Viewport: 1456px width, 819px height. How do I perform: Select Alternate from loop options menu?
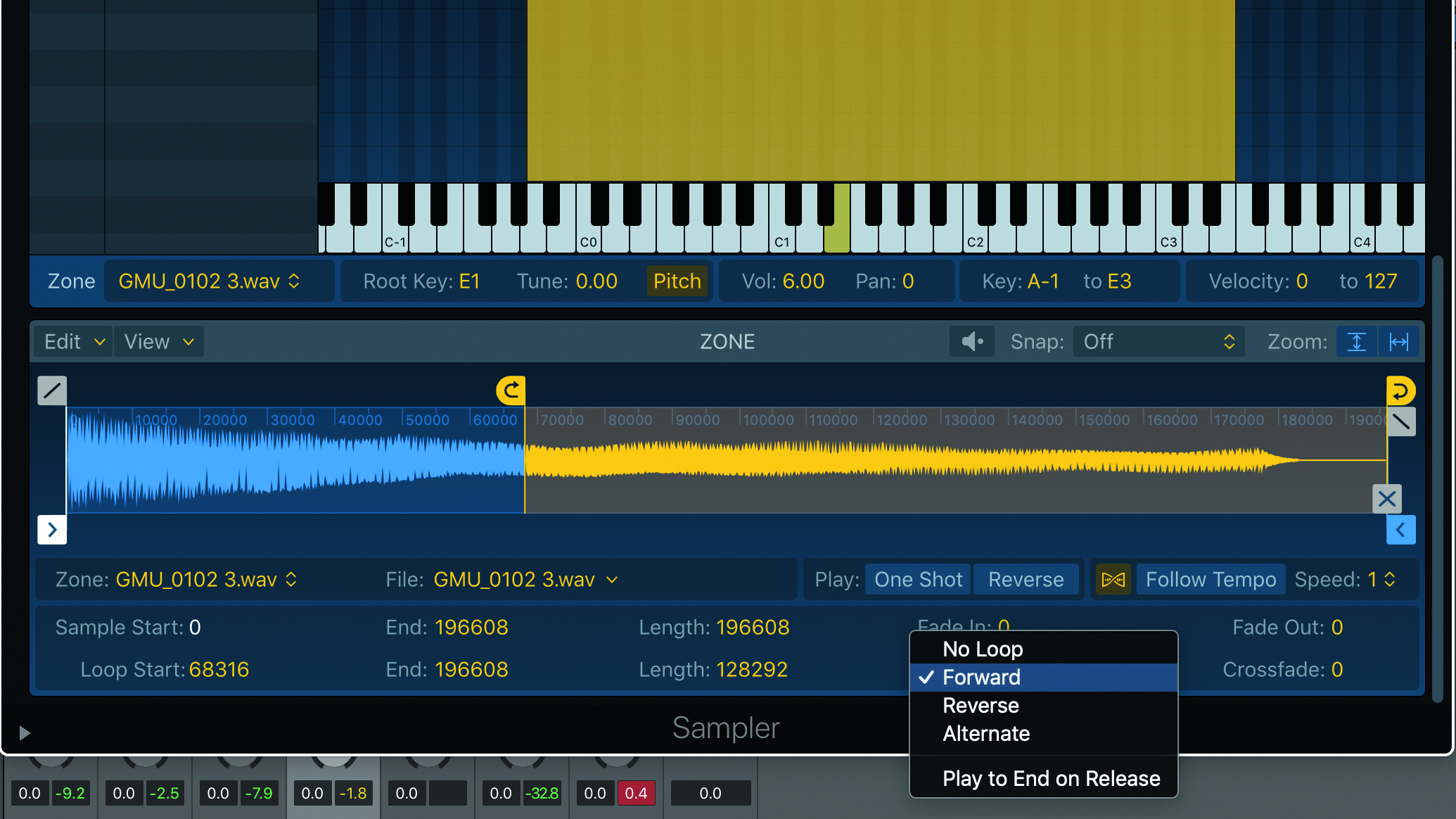coord(986,733)
